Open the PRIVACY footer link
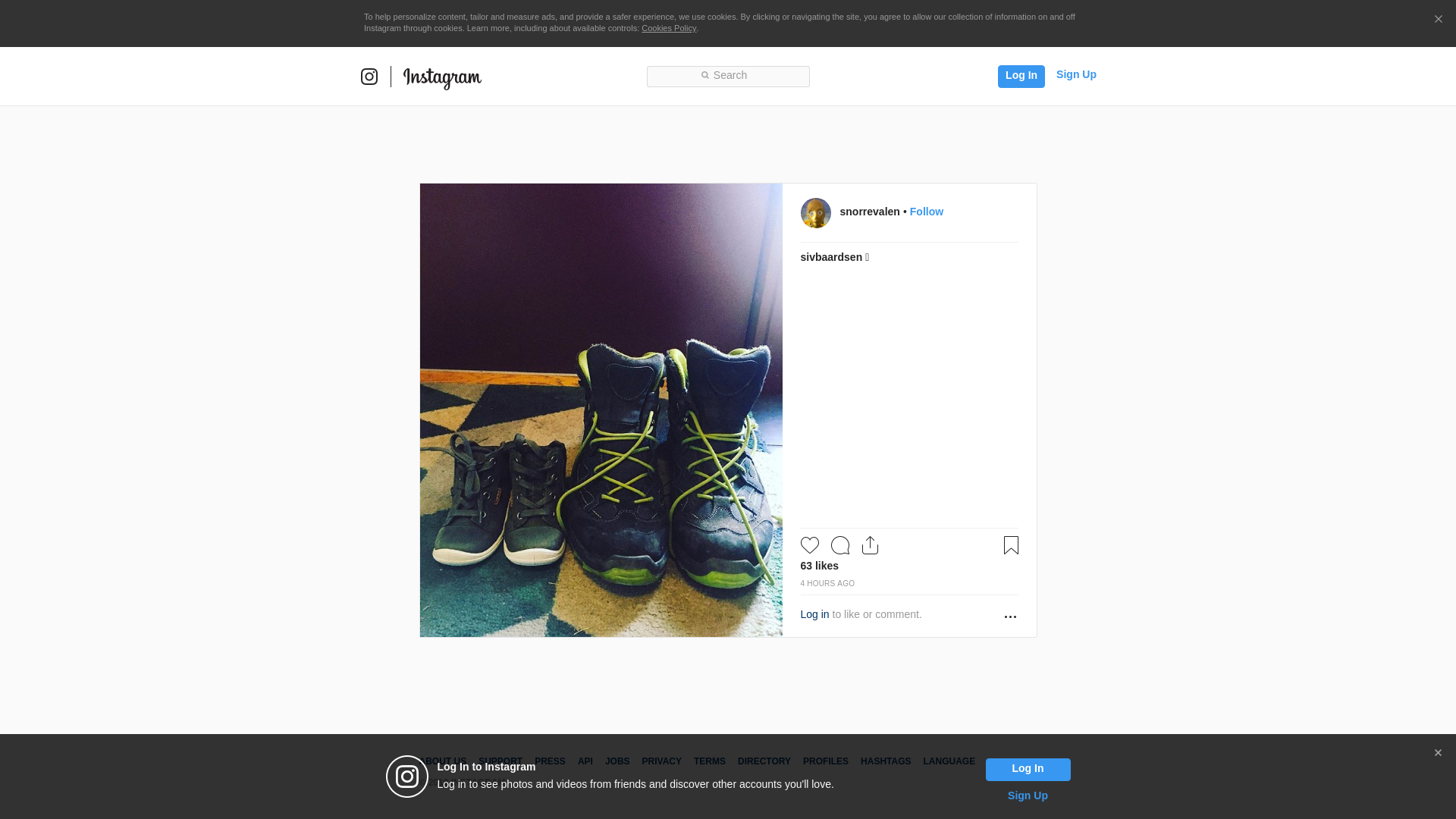This screenshot has width=1456, height=819. click(661, 761)
